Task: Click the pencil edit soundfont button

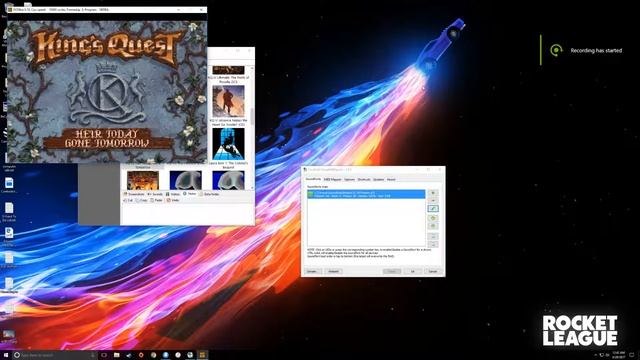Action: 433,209
